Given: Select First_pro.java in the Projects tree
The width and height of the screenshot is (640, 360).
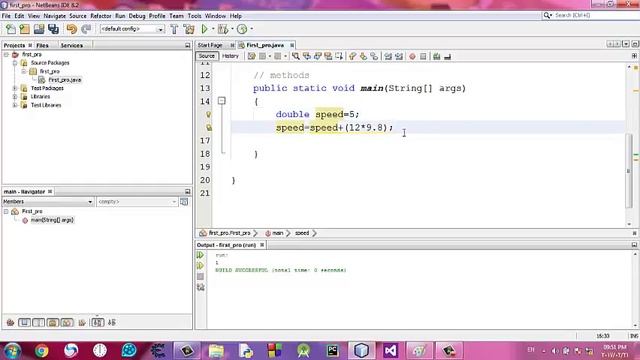Looking at the screenshot, I should tap(65, 80).
